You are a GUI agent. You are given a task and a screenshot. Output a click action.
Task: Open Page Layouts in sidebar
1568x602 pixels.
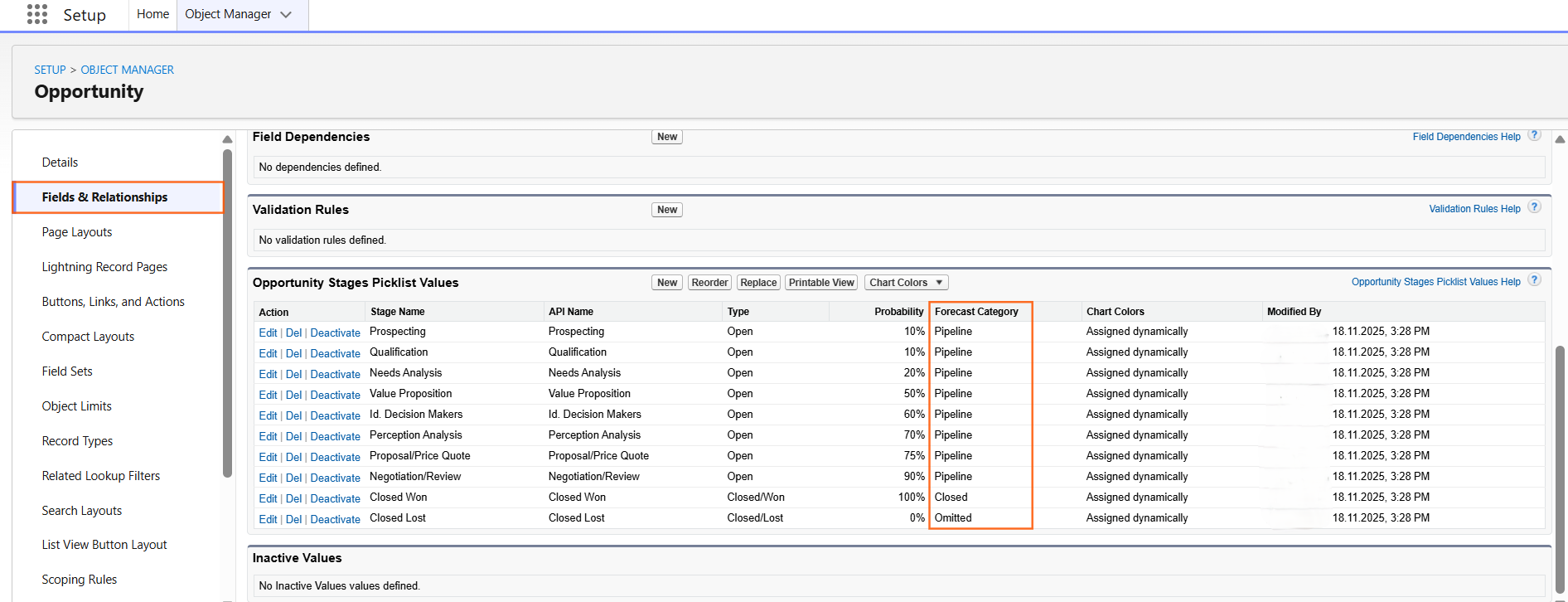tap(77, 232)
